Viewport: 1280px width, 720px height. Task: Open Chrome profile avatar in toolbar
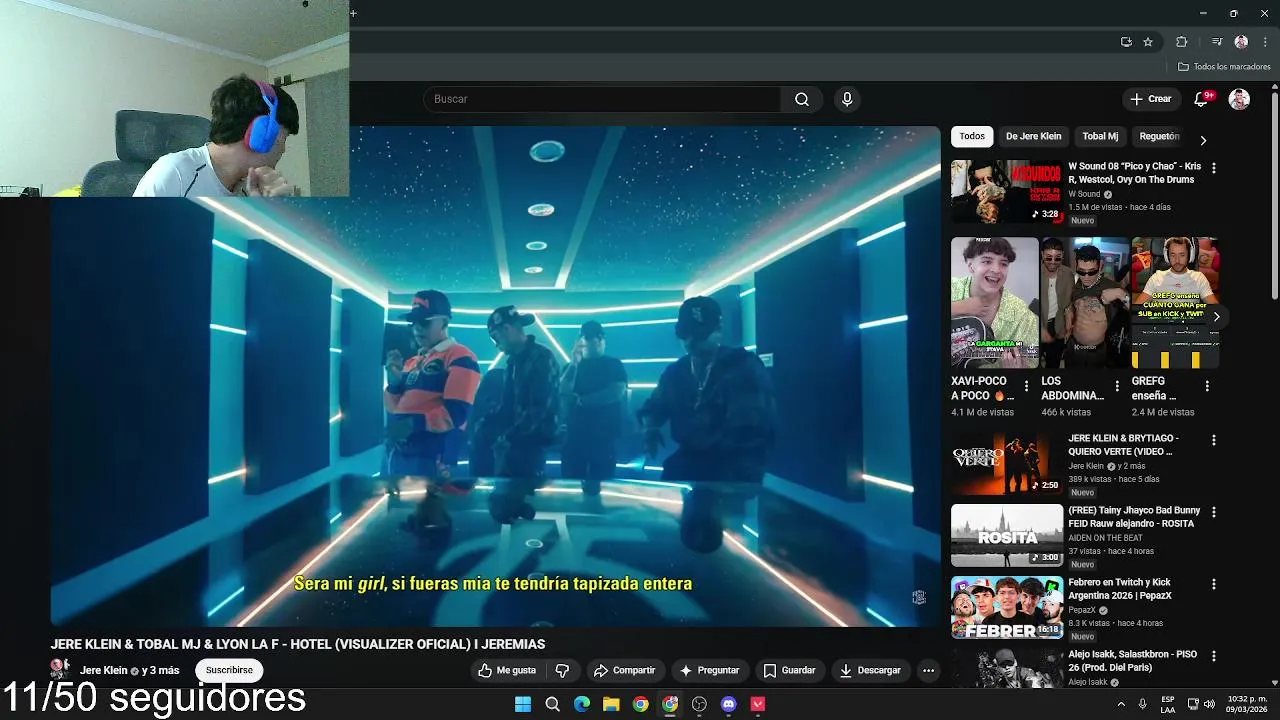coord(1241,42)
